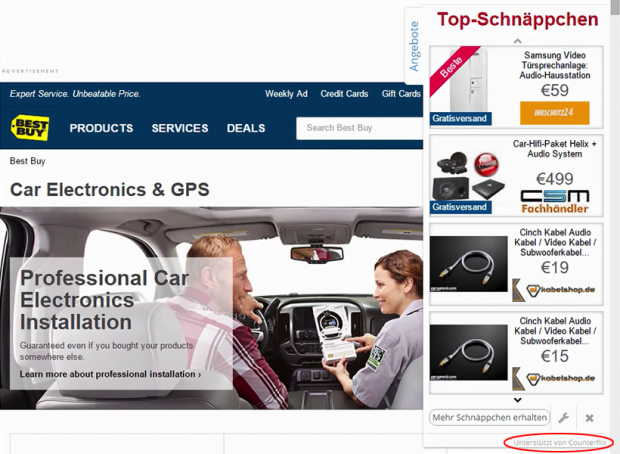Click the Gratisversand badge on Car-Hifi offer
This screenshot has width=620, height=454.
pos(460,207)
